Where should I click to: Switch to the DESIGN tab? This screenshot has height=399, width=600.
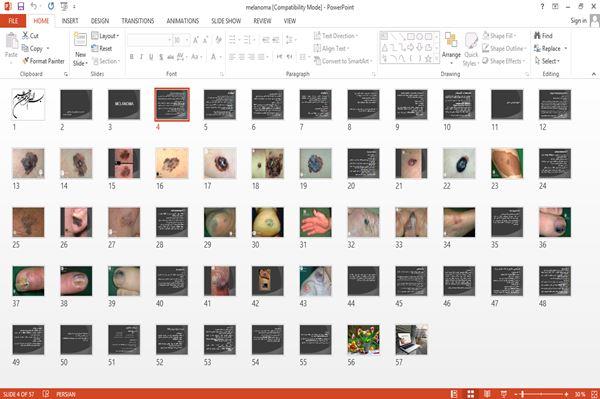point(100,21)
